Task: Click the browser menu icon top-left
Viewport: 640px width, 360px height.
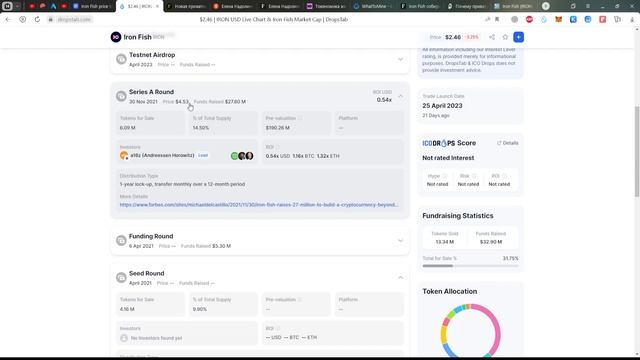Action: (x=7, y=6)
